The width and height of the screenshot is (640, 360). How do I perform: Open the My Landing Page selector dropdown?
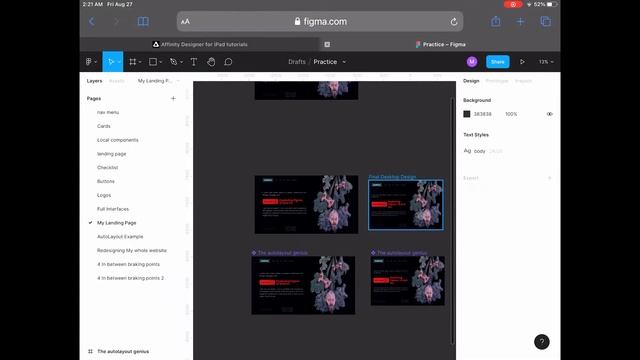coord(158,81)
